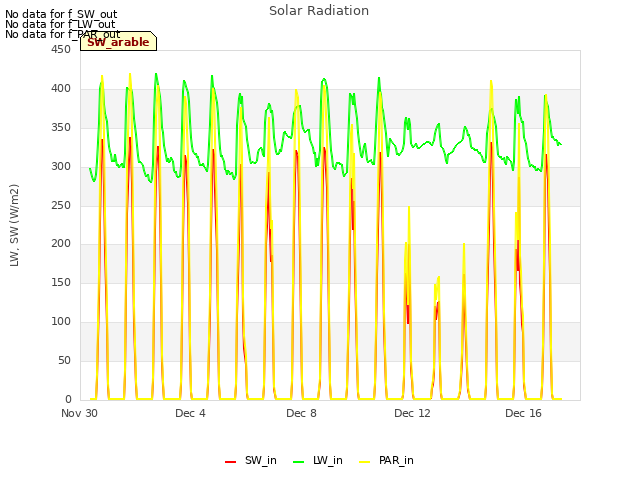Toggle the LW_in legend entry
This screenshot has width=640, height=480.
coord(318,460)
